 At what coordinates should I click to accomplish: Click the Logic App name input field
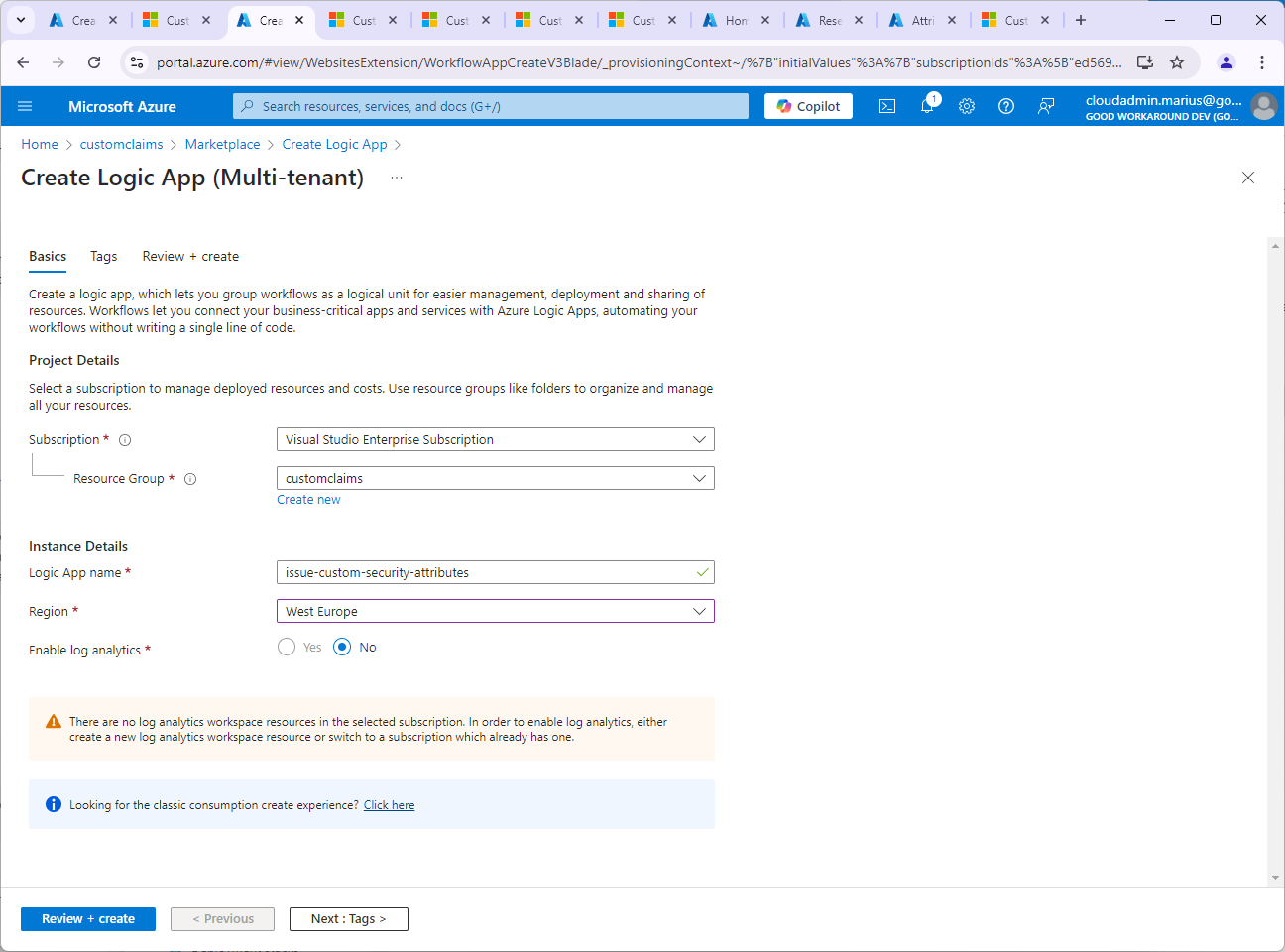point(486,572)
